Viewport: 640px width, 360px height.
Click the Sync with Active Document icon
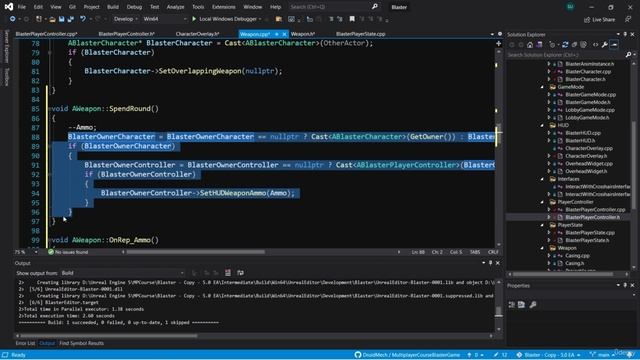[x=565, y=44]
